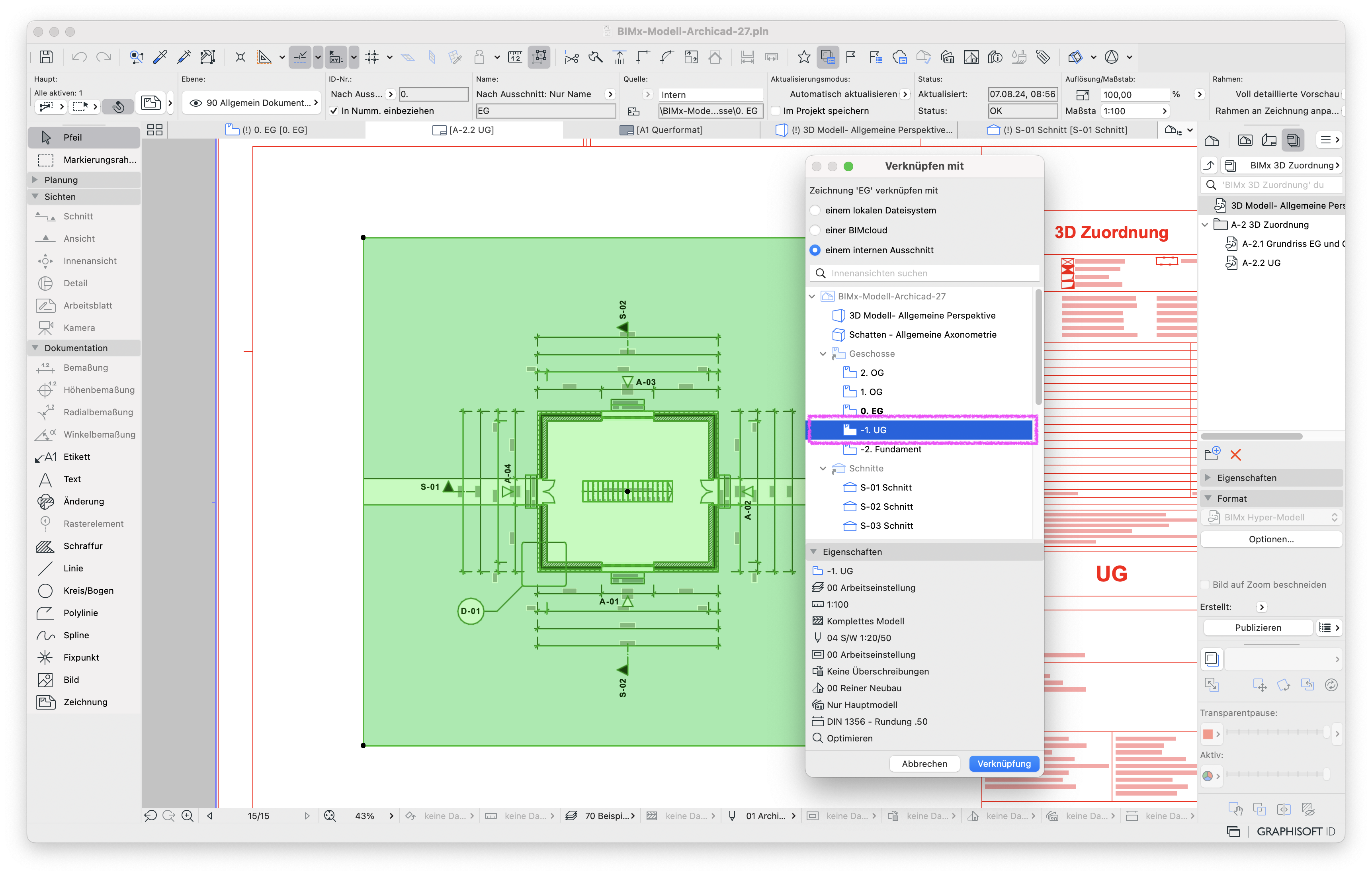
Task: Select the Spline tool
Action: tap(84, 635)
